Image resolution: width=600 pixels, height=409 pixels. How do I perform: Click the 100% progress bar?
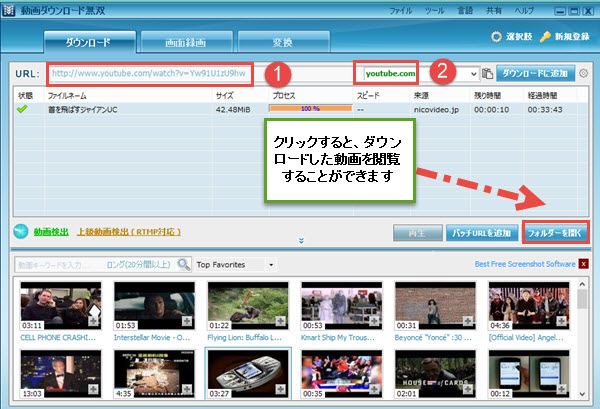coord(311,109)
